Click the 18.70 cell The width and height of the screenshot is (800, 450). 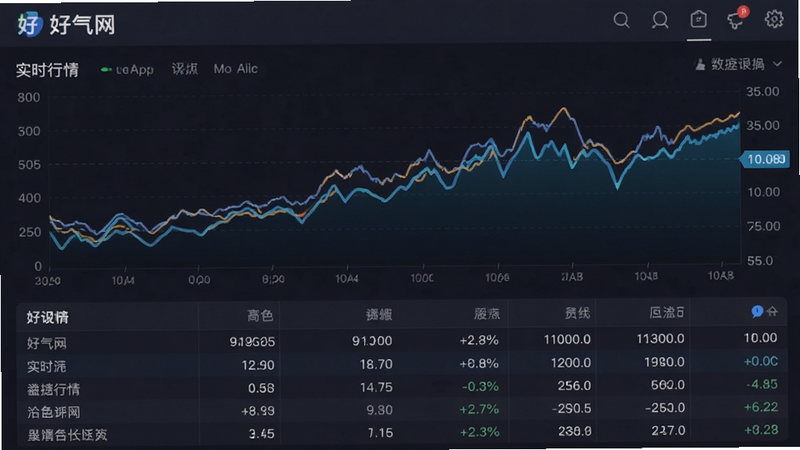[376, 364]
